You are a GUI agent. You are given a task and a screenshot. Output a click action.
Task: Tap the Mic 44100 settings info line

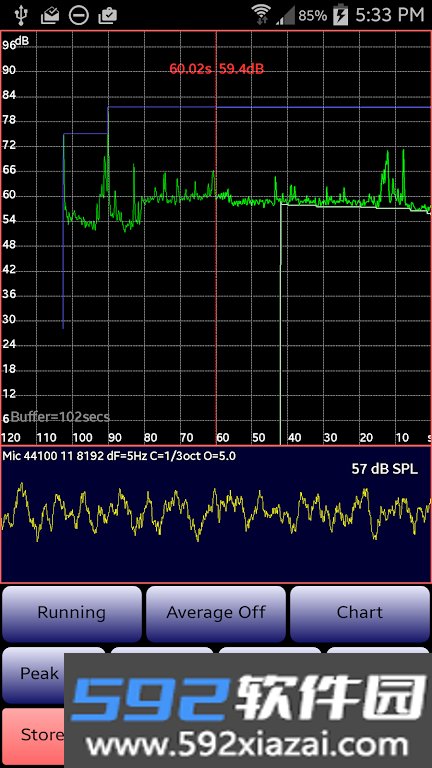pos(119,456)
